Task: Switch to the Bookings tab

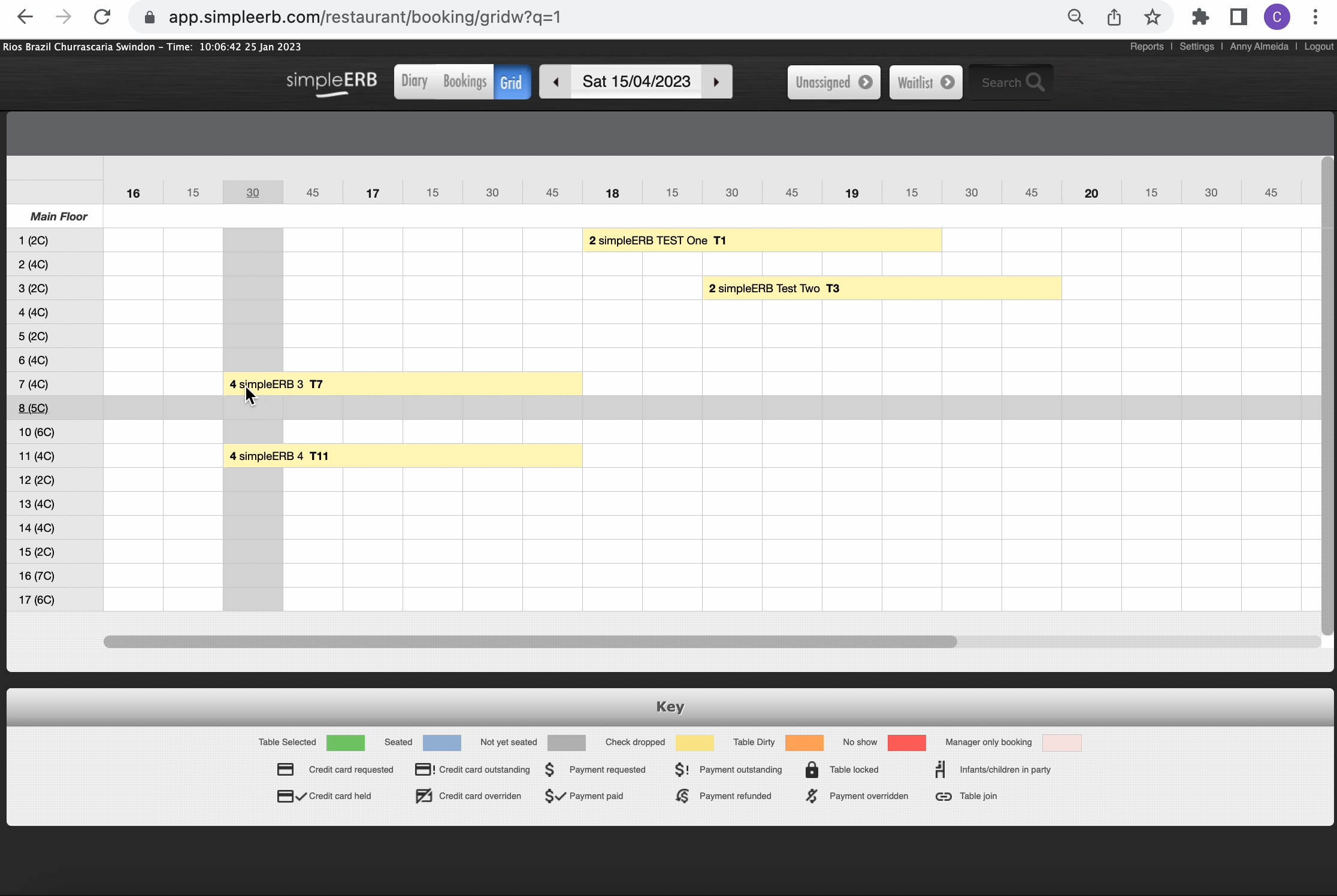Action: click(x=464, y=81)
